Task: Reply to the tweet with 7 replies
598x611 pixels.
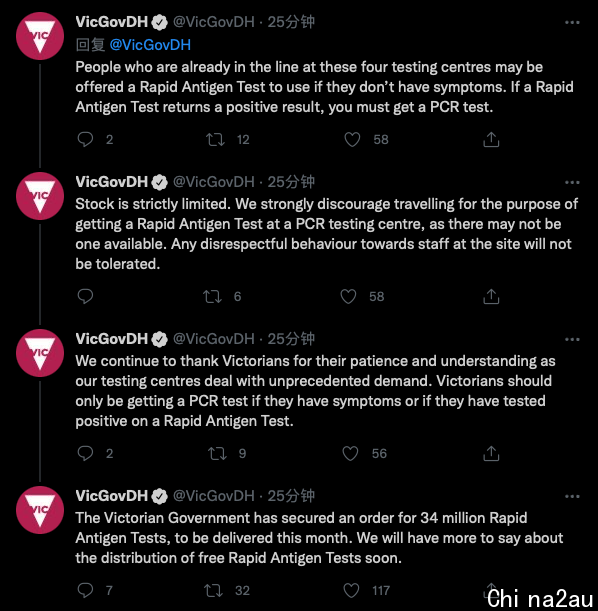Action: [x=85, y=590]
